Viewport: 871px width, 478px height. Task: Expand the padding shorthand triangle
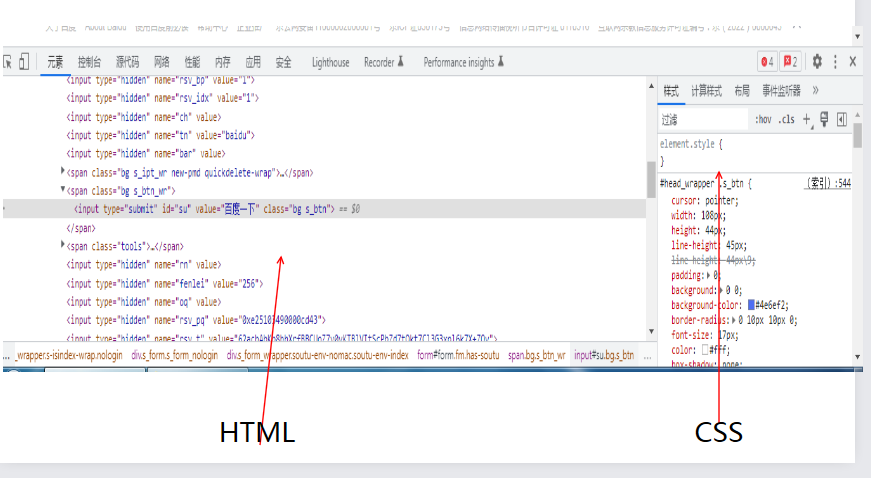point(708,275)
